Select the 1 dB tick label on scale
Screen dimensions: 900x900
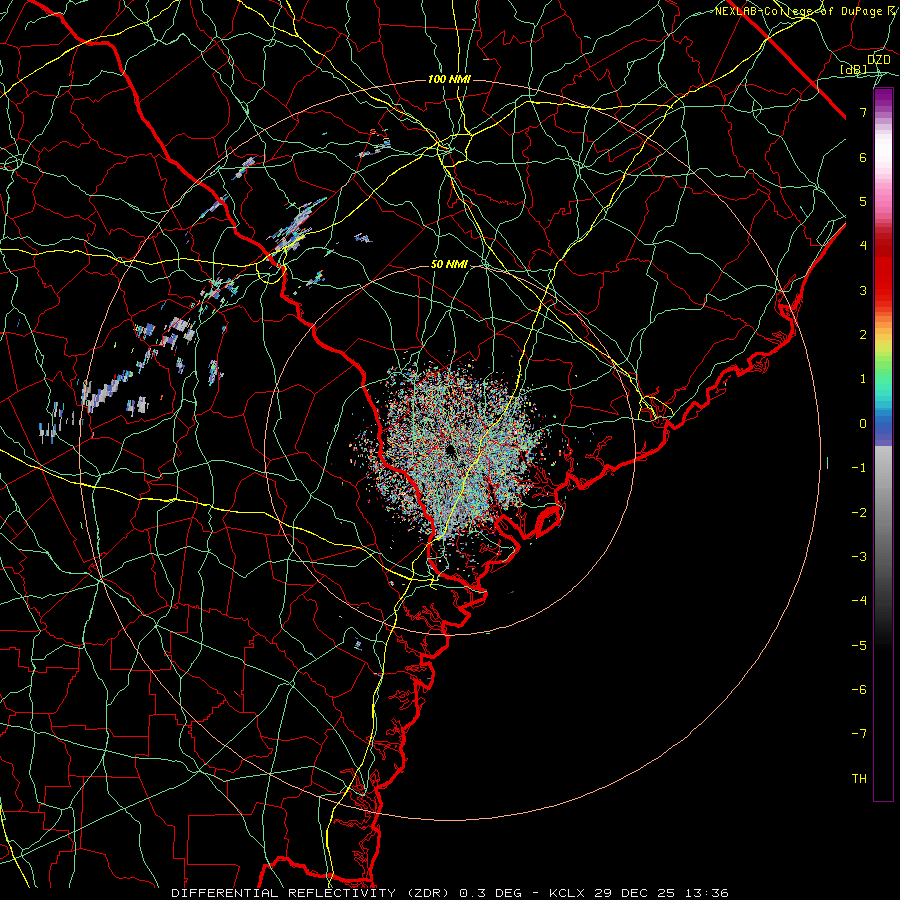(x=863, y=379)
